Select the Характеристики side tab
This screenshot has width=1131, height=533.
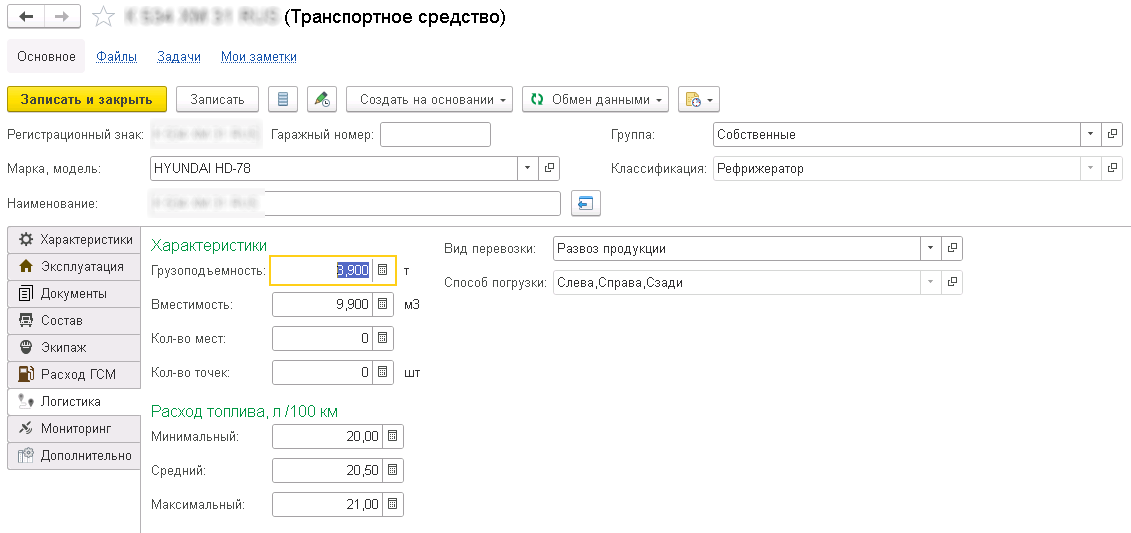pyautogui.click(x=74, y=239)
